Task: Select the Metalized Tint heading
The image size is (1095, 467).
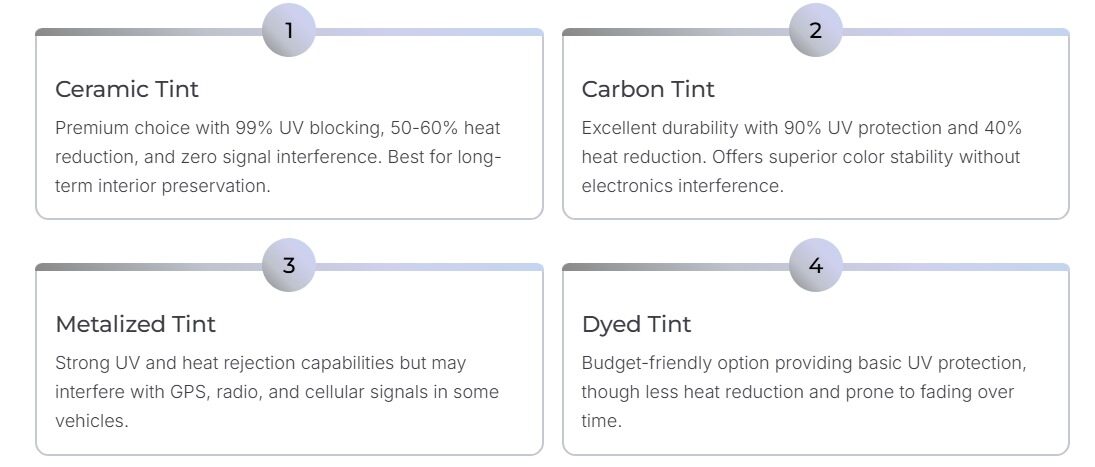Action: pos(135,324)
